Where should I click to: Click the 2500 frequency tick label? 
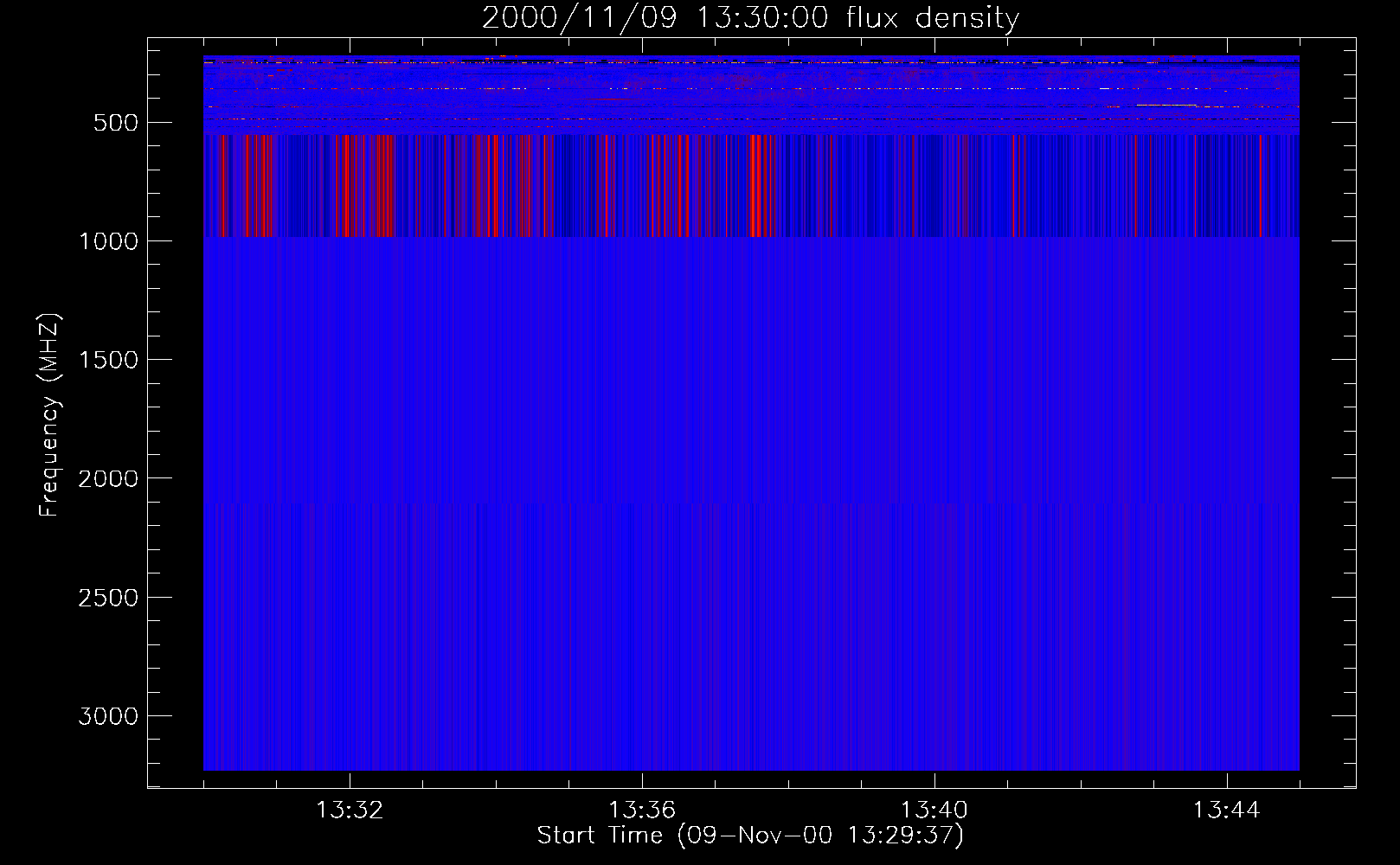point(108,598)
